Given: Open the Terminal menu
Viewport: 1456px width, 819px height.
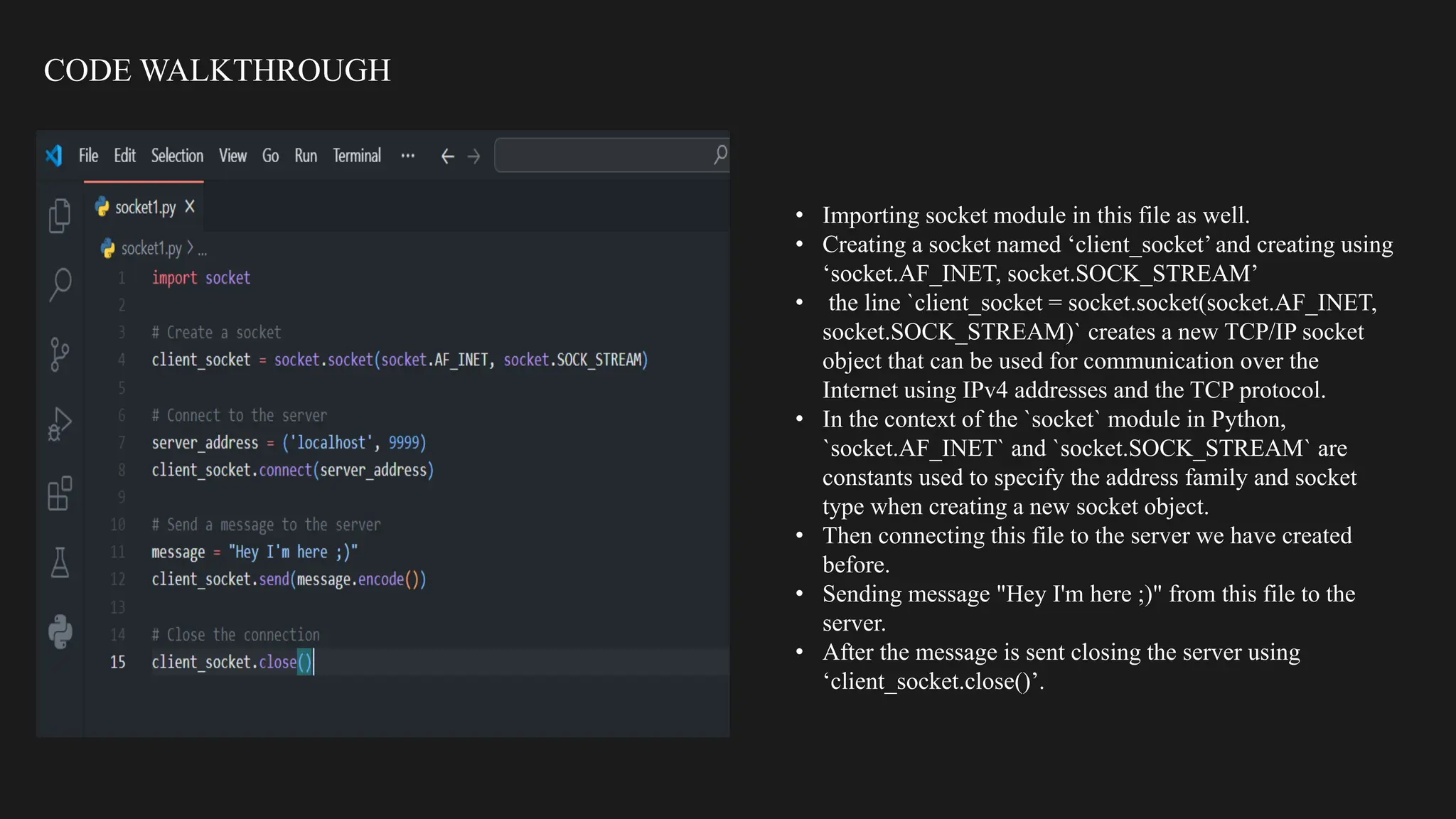Looking at the screenshot, I should tap(357, 156).
